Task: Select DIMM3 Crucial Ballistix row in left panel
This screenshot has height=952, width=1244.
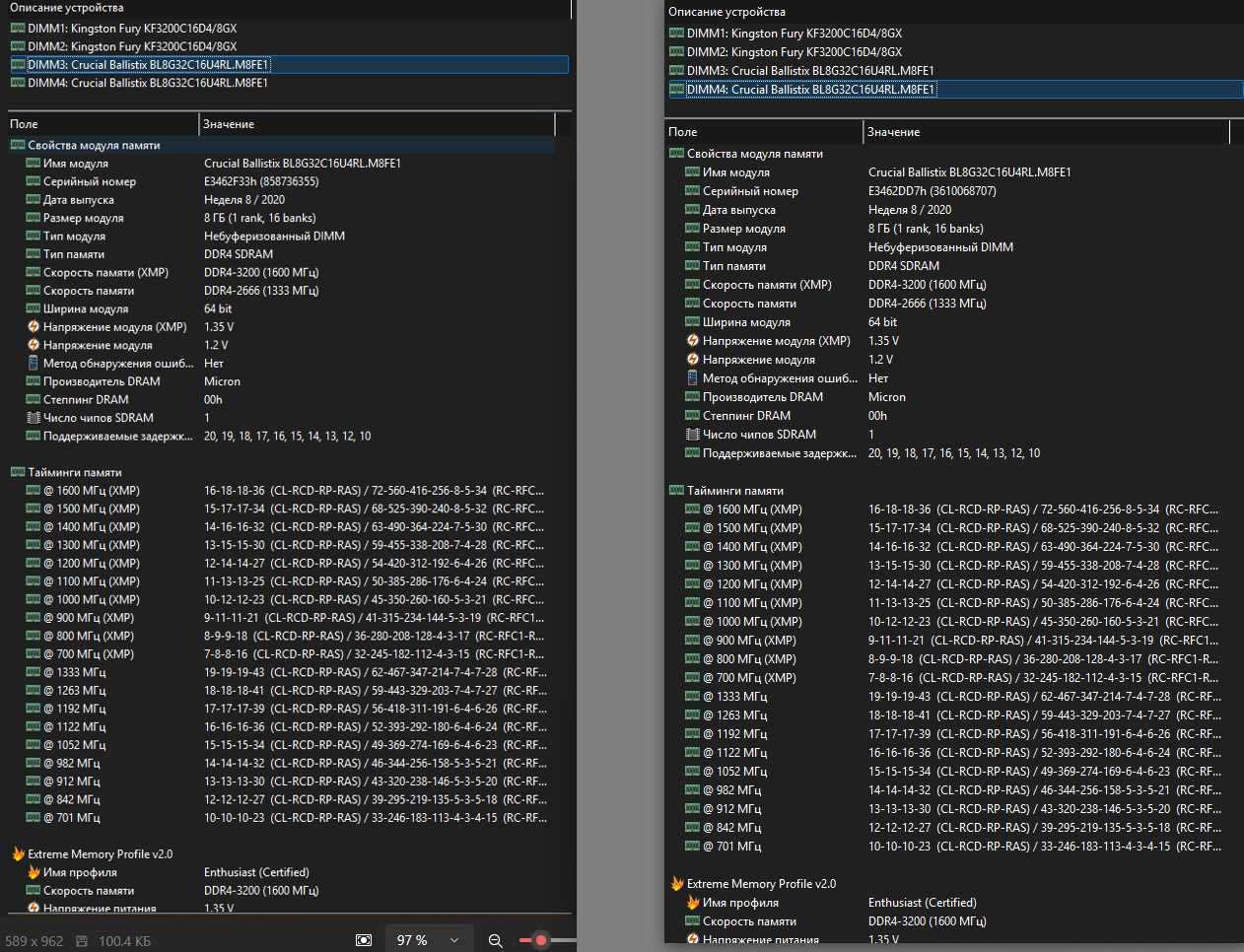Action: click(290, 65)
